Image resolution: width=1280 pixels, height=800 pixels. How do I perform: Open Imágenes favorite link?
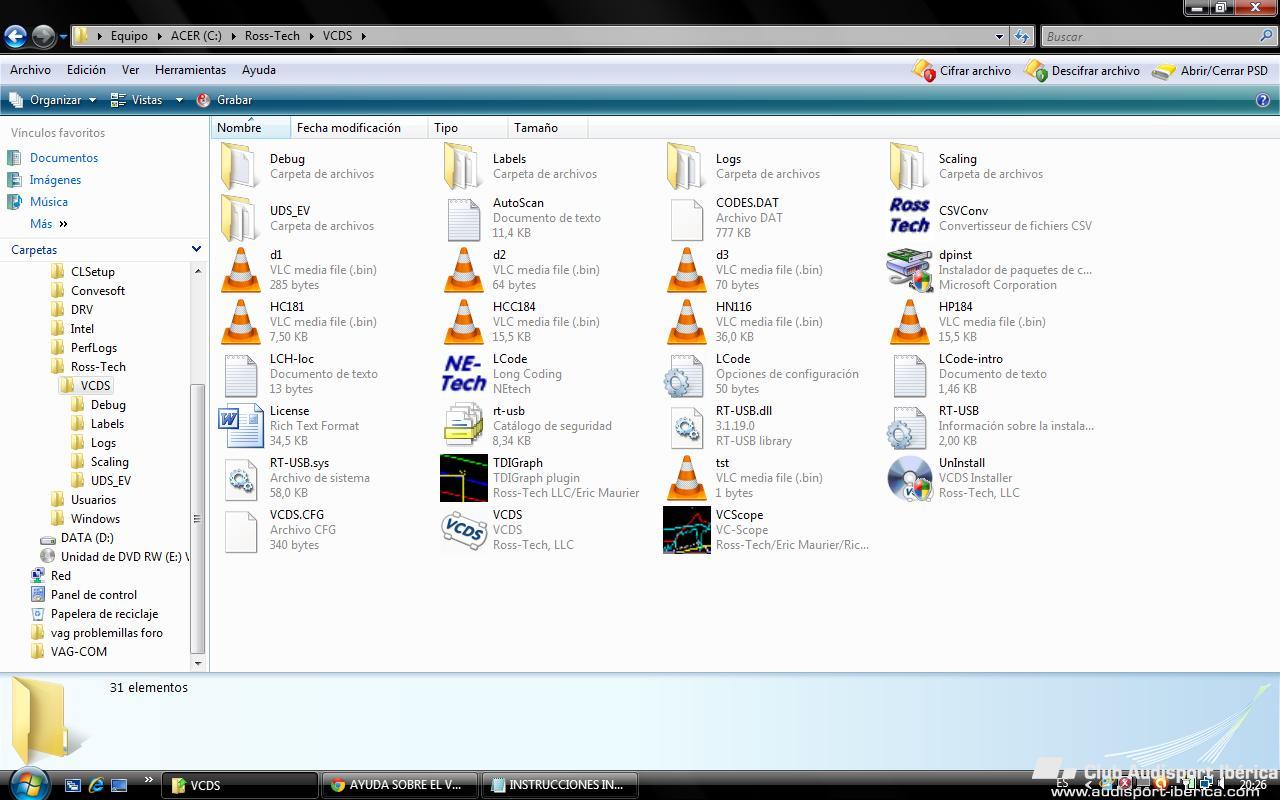[x=55, y=180]
